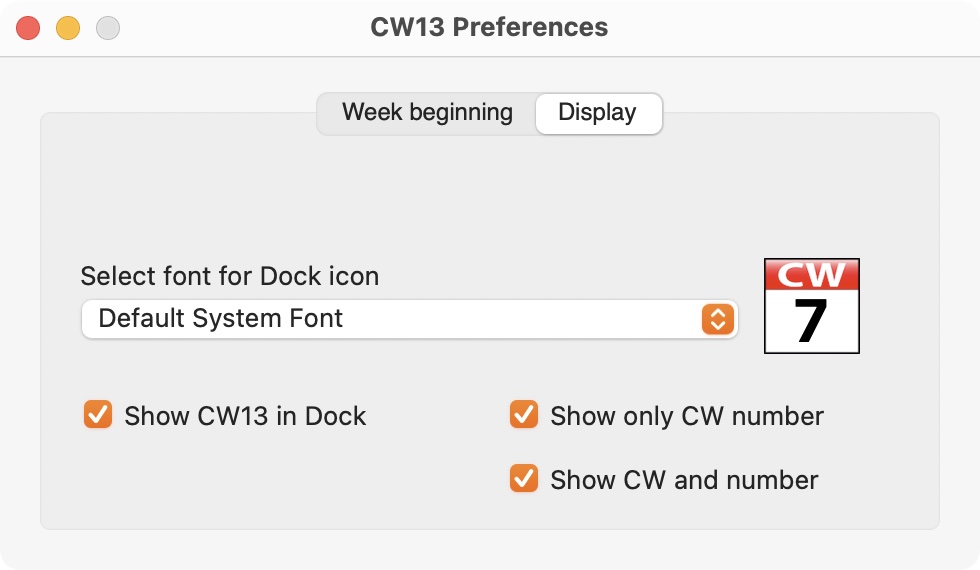Click the Show only CW number label
The width and height of the screenshot is (980, 570).
point(687,416)
